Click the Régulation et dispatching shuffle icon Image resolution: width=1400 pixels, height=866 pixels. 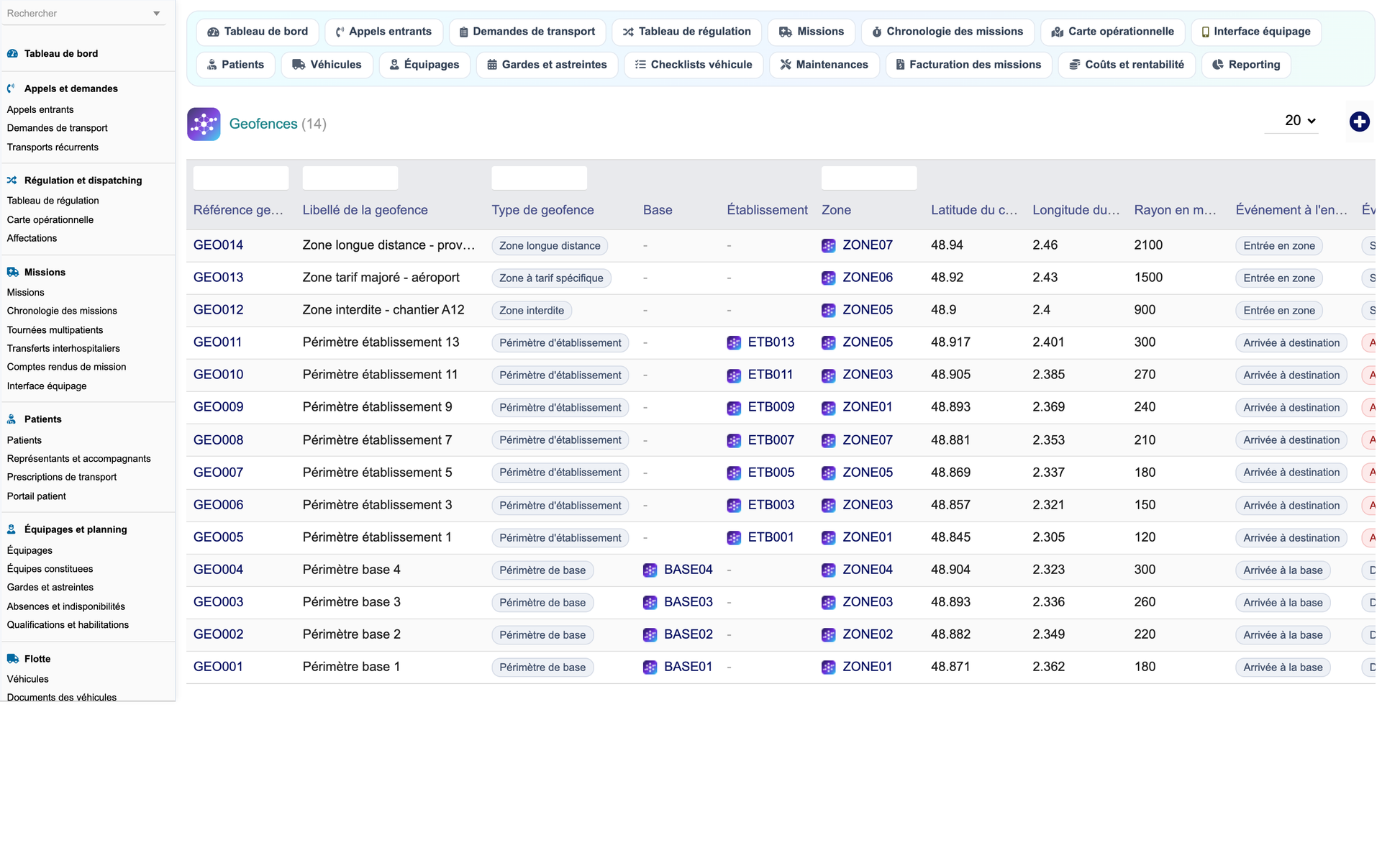[x=12, y=181]
